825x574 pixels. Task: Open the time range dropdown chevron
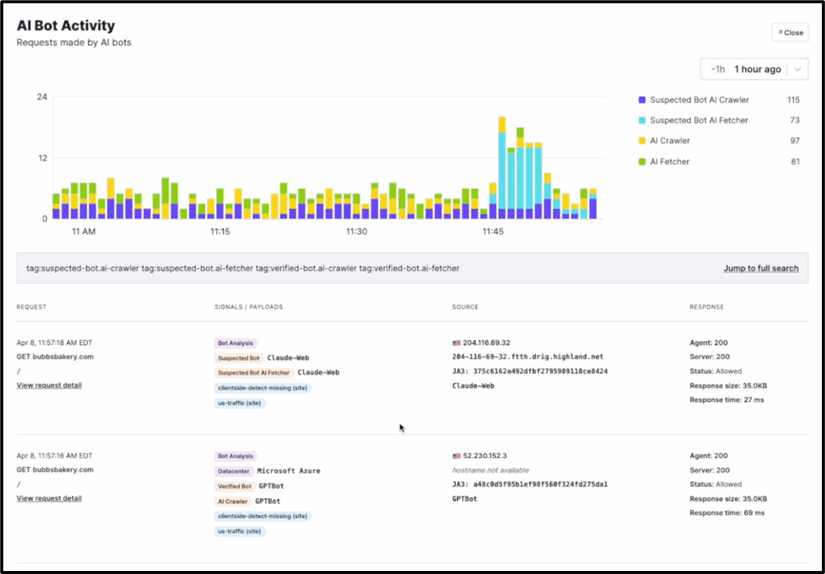tap(797, 69)
